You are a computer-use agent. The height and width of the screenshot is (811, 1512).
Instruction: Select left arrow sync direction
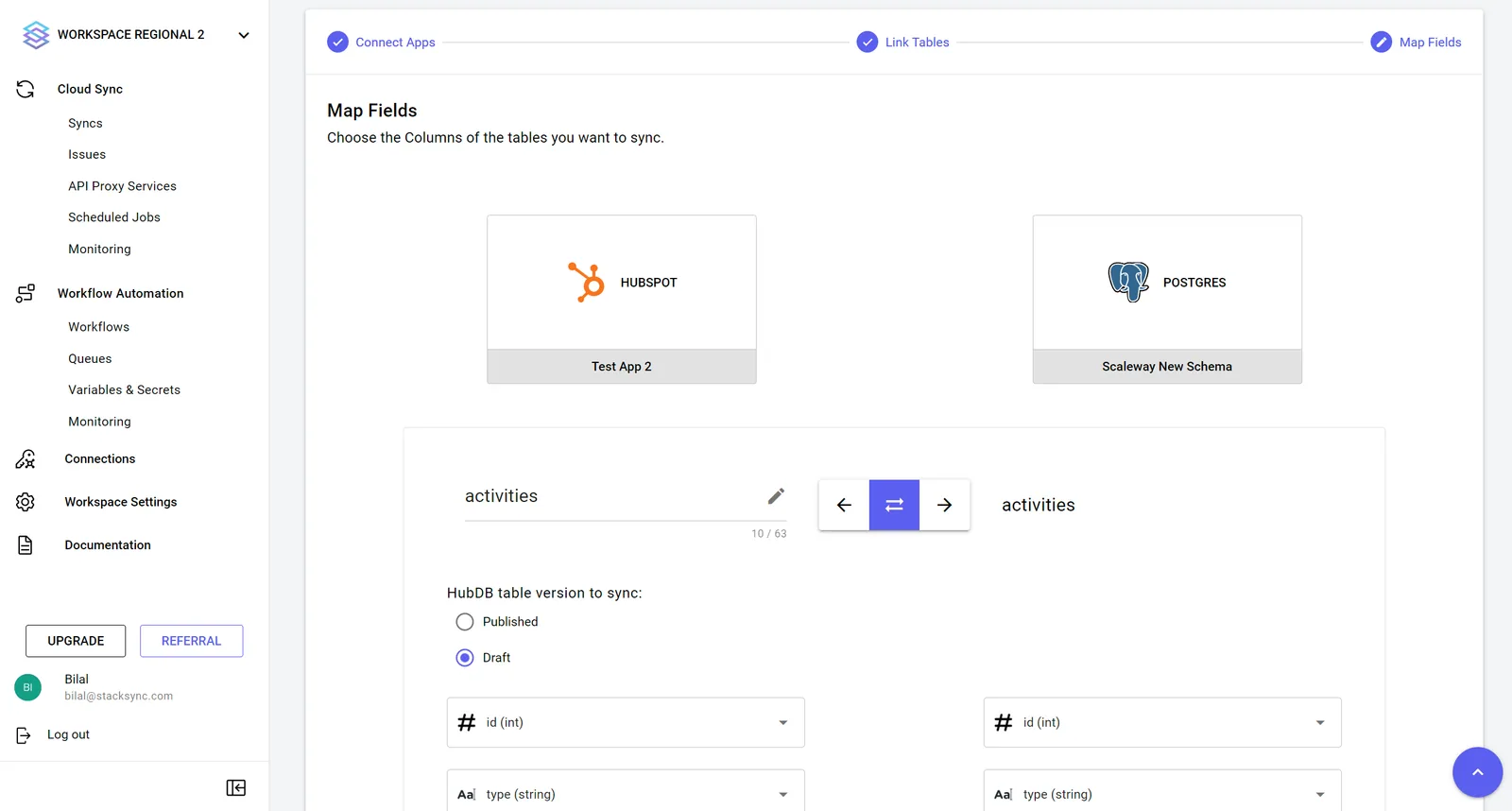844,505
